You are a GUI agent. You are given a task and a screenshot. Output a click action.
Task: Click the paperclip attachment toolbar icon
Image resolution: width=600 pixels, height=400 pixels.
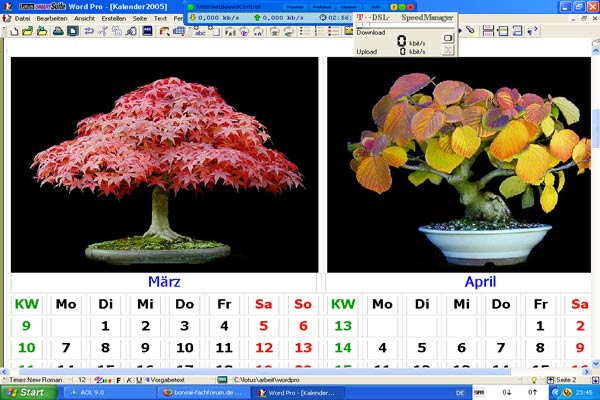[470, 30]
